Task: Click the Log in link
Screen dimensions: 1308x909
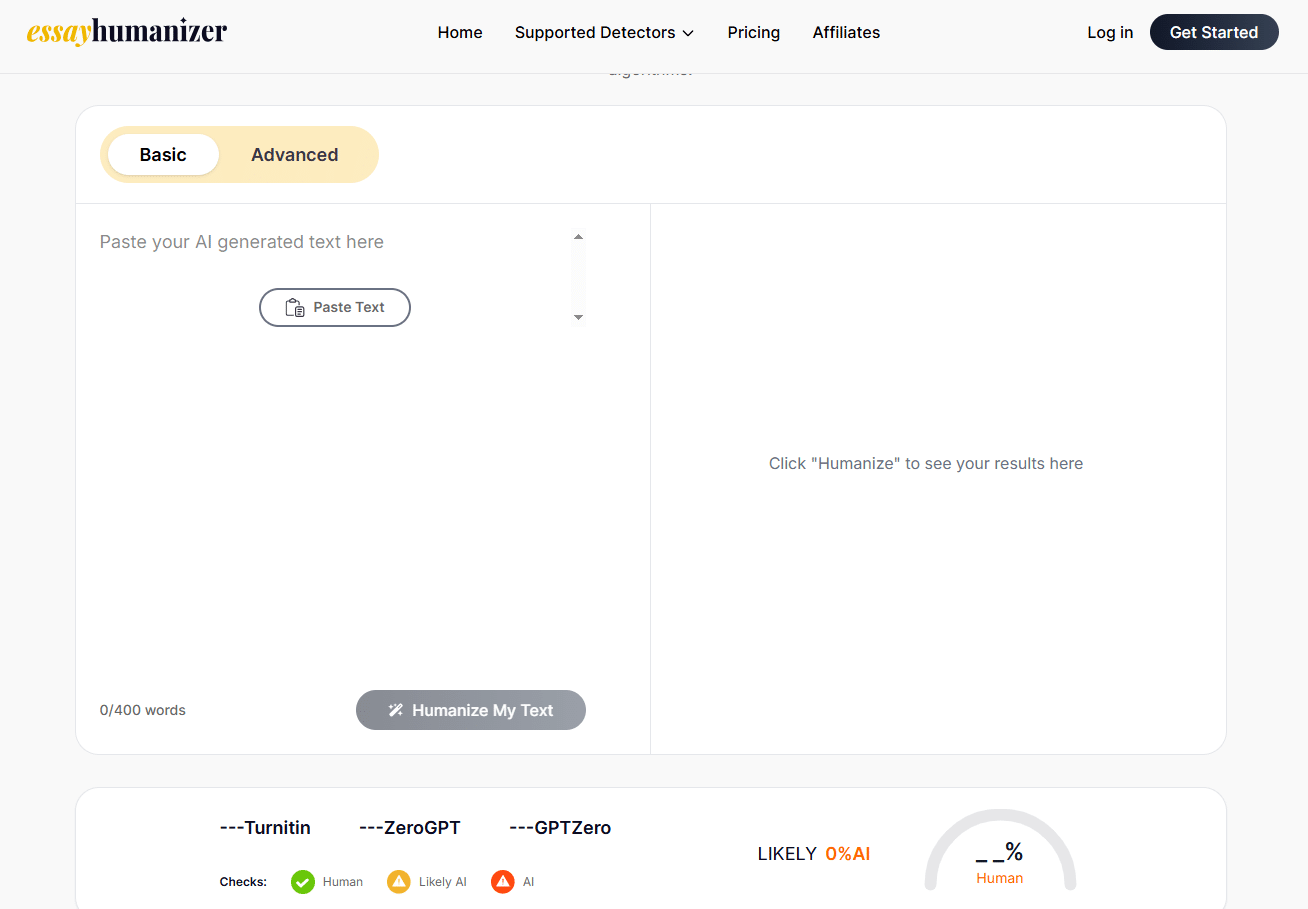Action: point(1110,33)
